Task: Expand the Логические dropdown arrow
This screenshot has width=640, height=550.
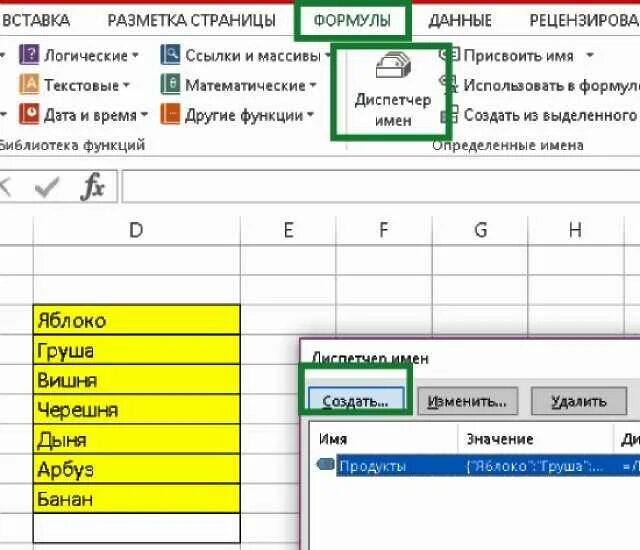Action: click(135, 55)
